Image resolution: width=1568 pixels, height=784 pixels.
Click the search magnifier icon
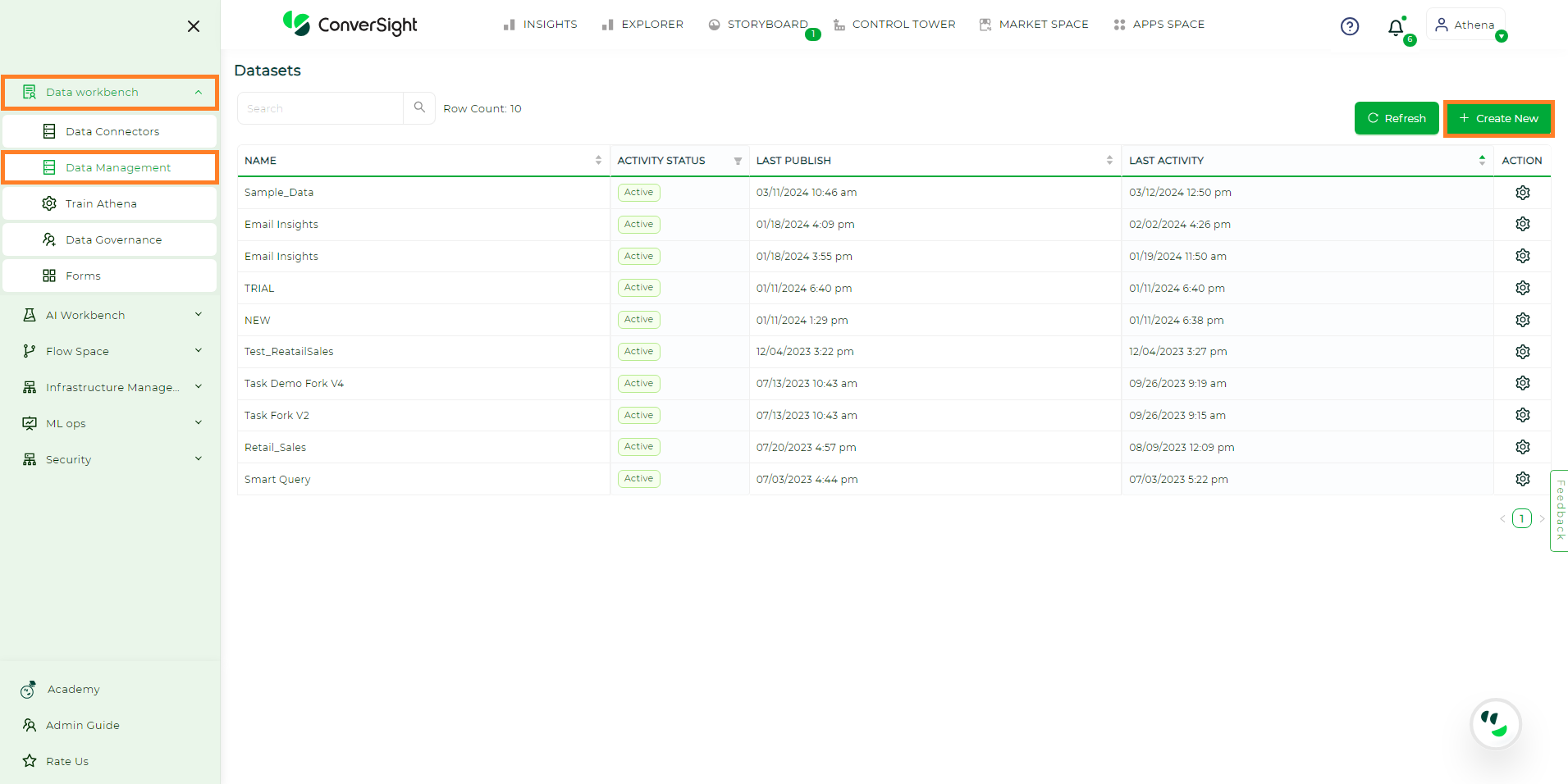pyautogui.click(x=418, y=107)
